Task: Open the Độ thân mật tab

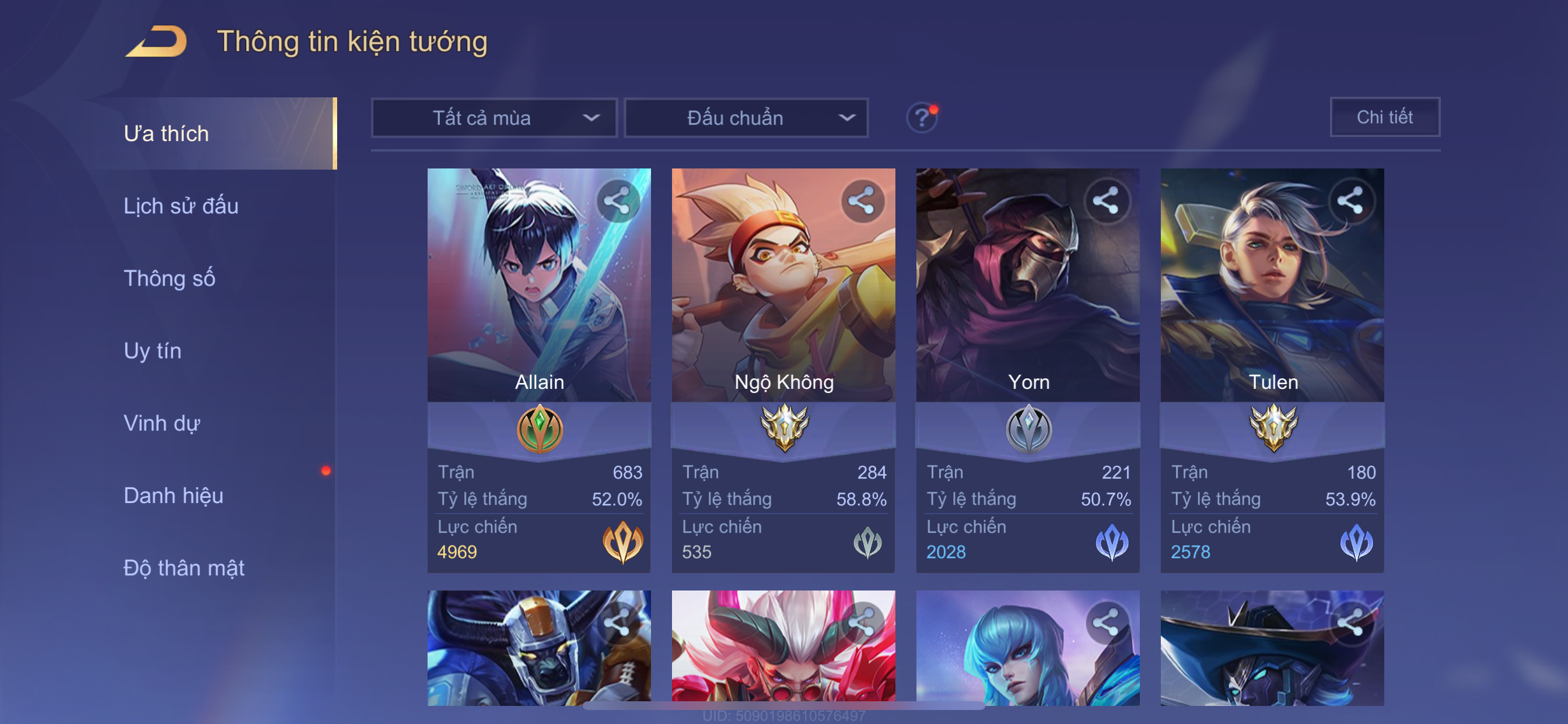Action: click(184, 568)
